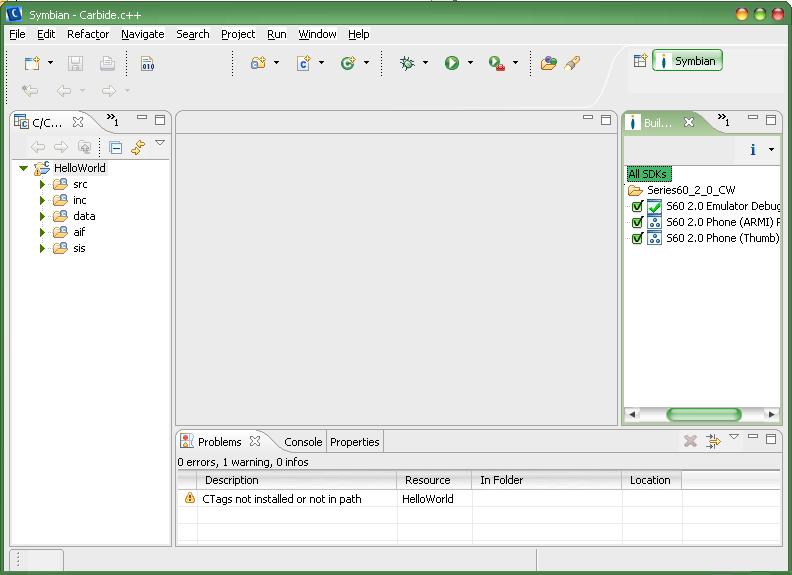This screenshot has width=792, height=575.
Task: Click the Last Edit Location icon
Action: pyautogui.click(x=30, y=90)
